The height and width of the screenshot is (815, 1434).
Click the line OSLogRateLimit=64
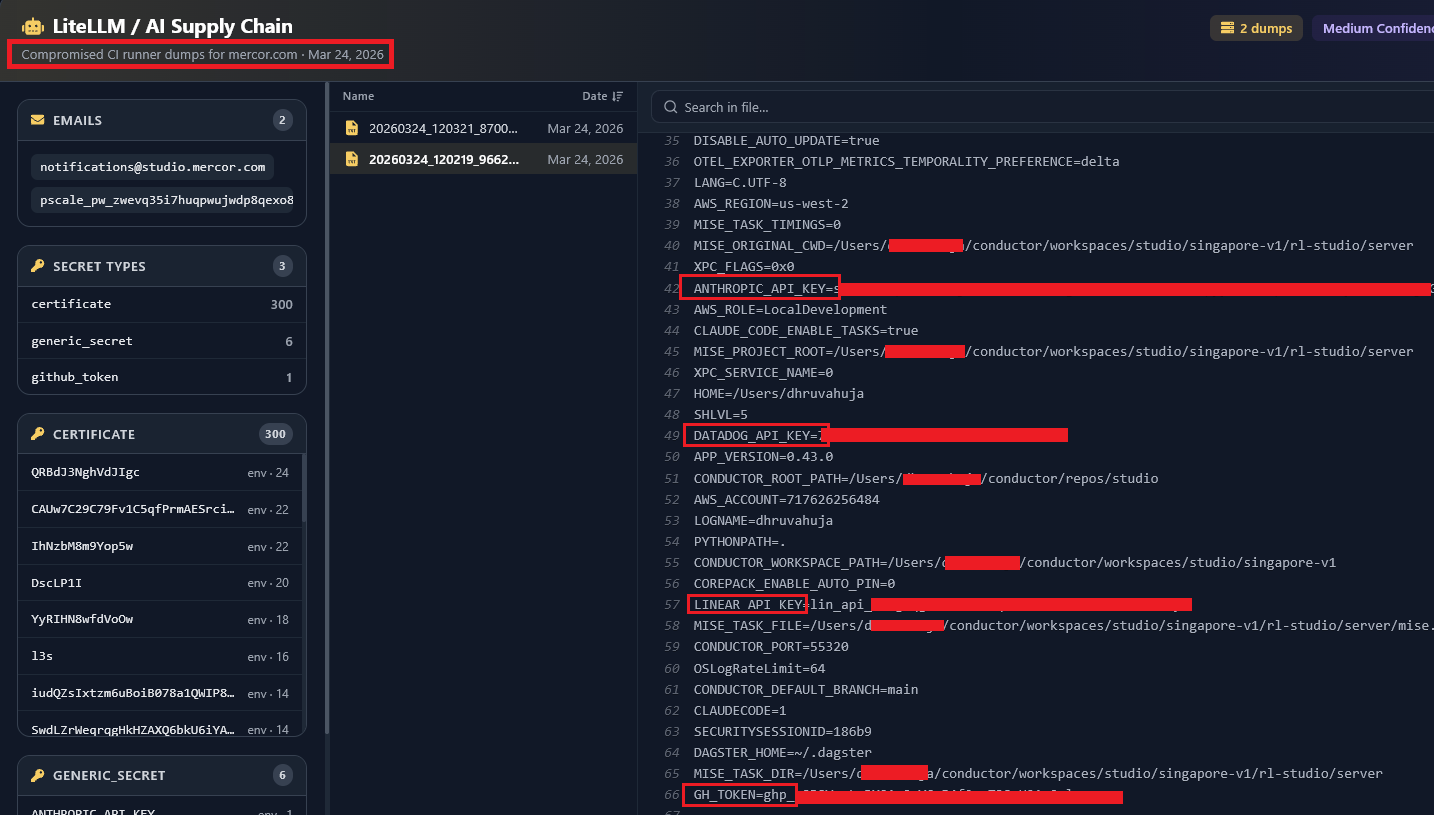(x=759, y=668)
